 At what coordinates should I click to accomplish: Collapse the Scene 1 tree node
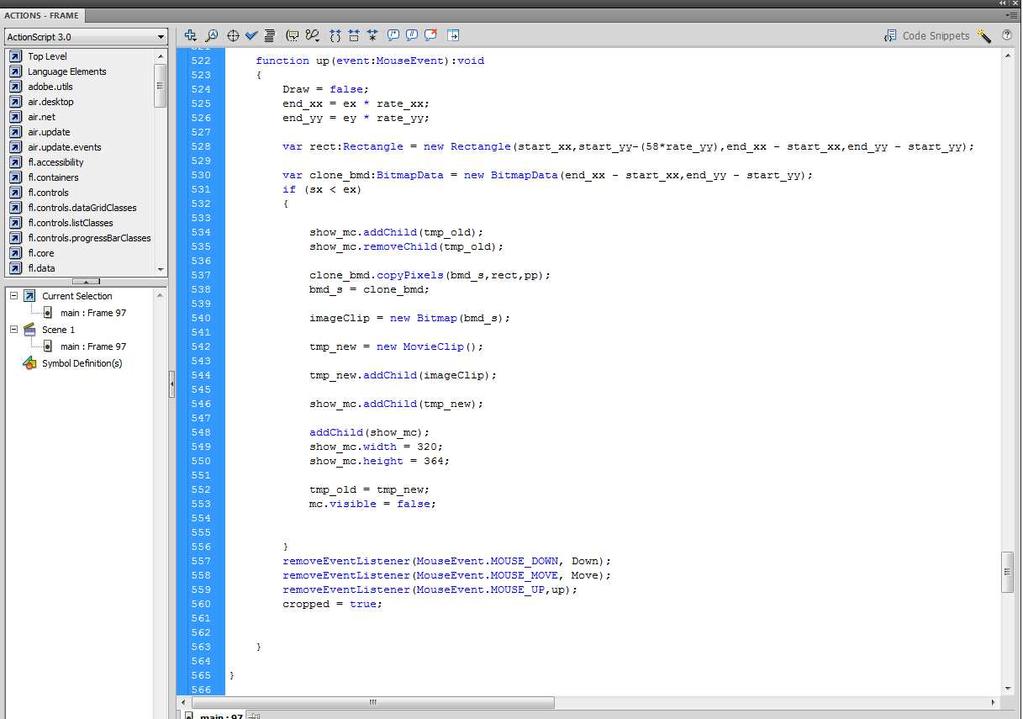(x=13, y=329)
